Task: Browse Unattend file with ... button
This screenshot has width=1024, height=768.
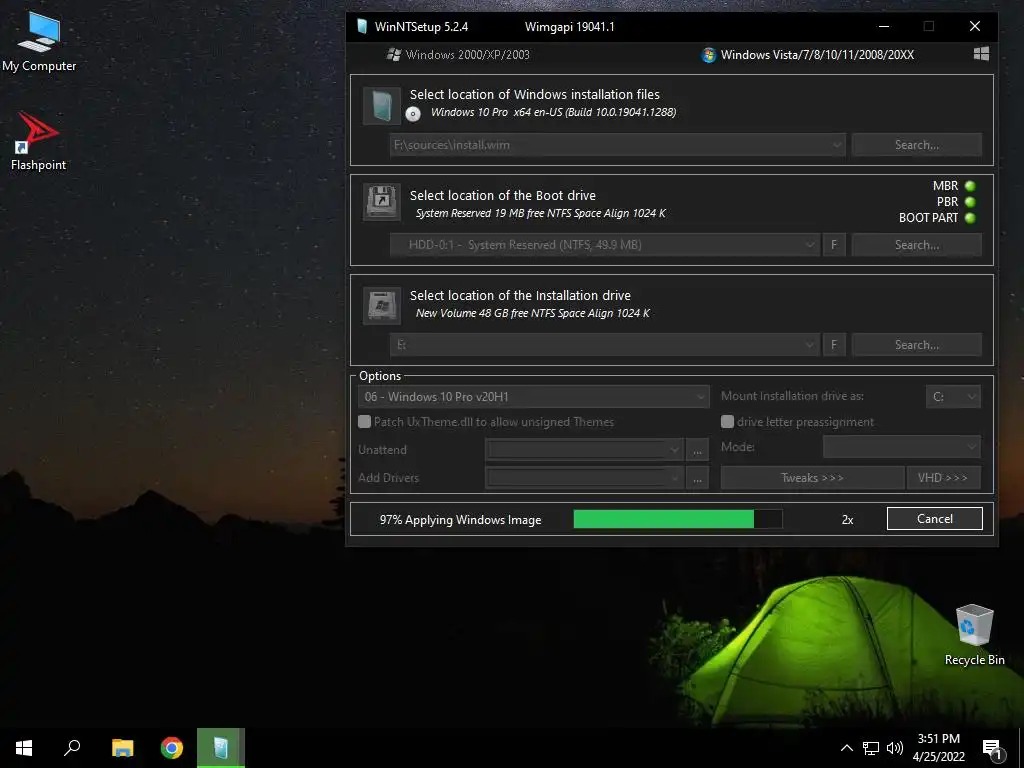Action: [x=697, y=450]
